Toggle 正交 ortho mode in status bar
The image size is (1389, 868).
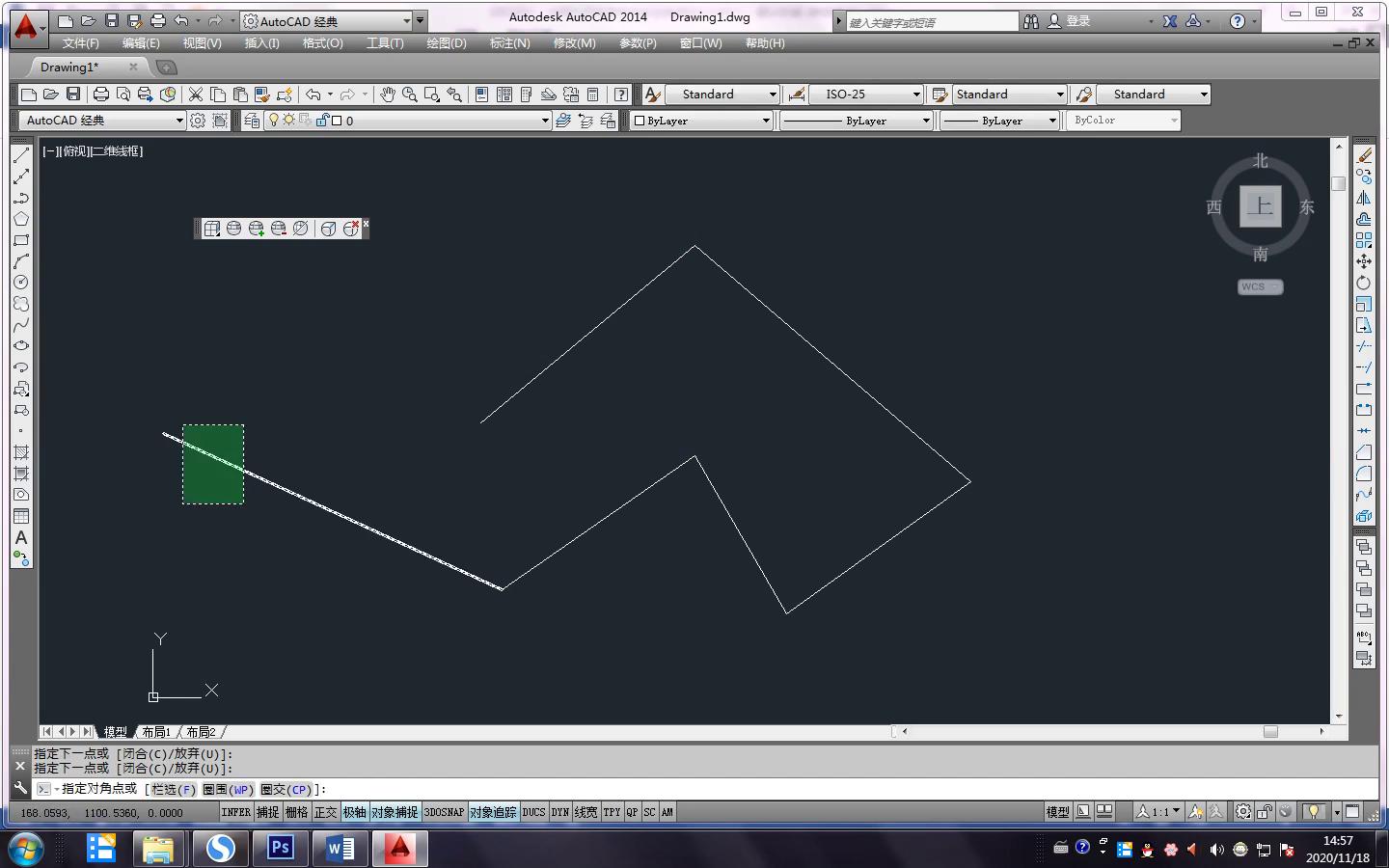pyautogui.click(x=326, y=812)
